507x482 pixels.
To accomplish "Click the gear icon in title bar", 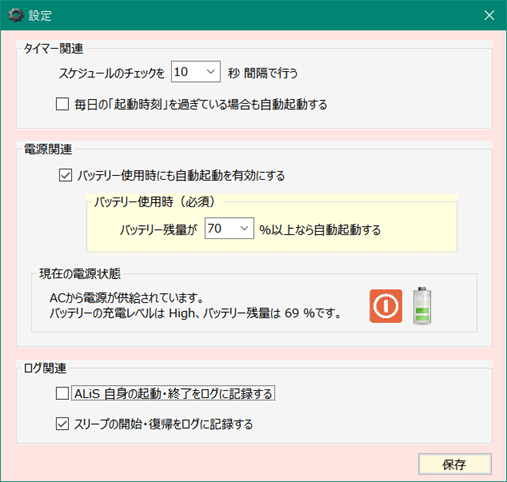I will [16, 15].
